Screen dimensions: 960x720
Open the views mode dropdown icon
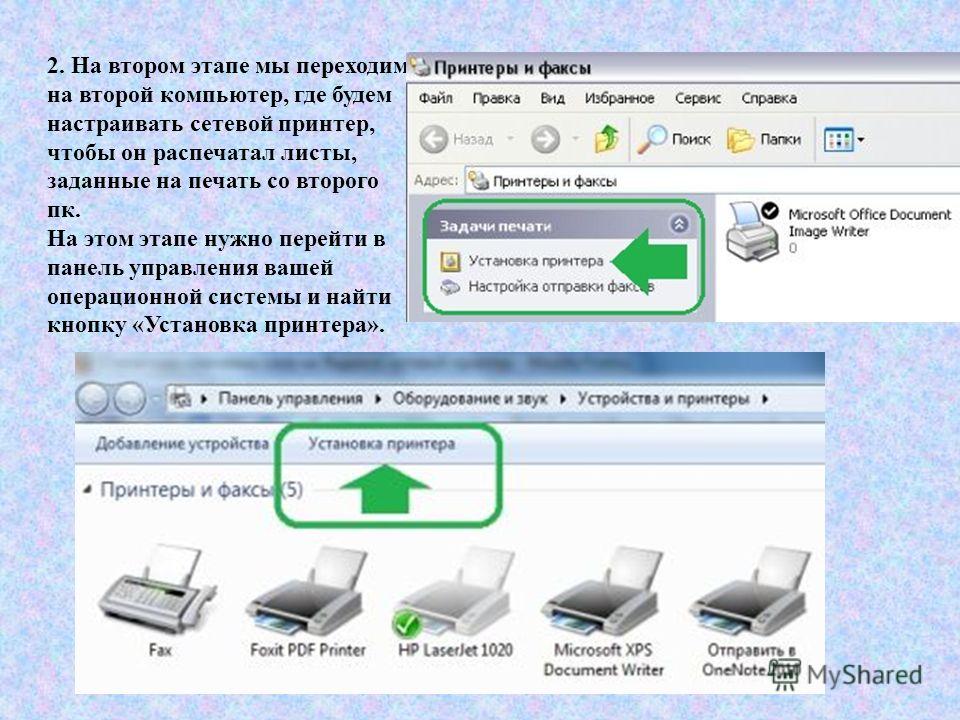point(843,140)
